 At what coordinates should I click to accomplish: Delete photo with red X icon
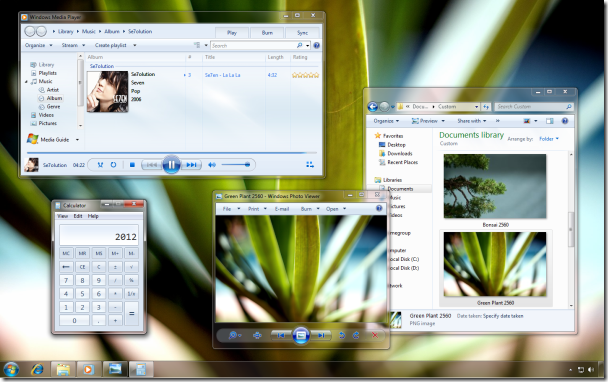click(375, 335)
